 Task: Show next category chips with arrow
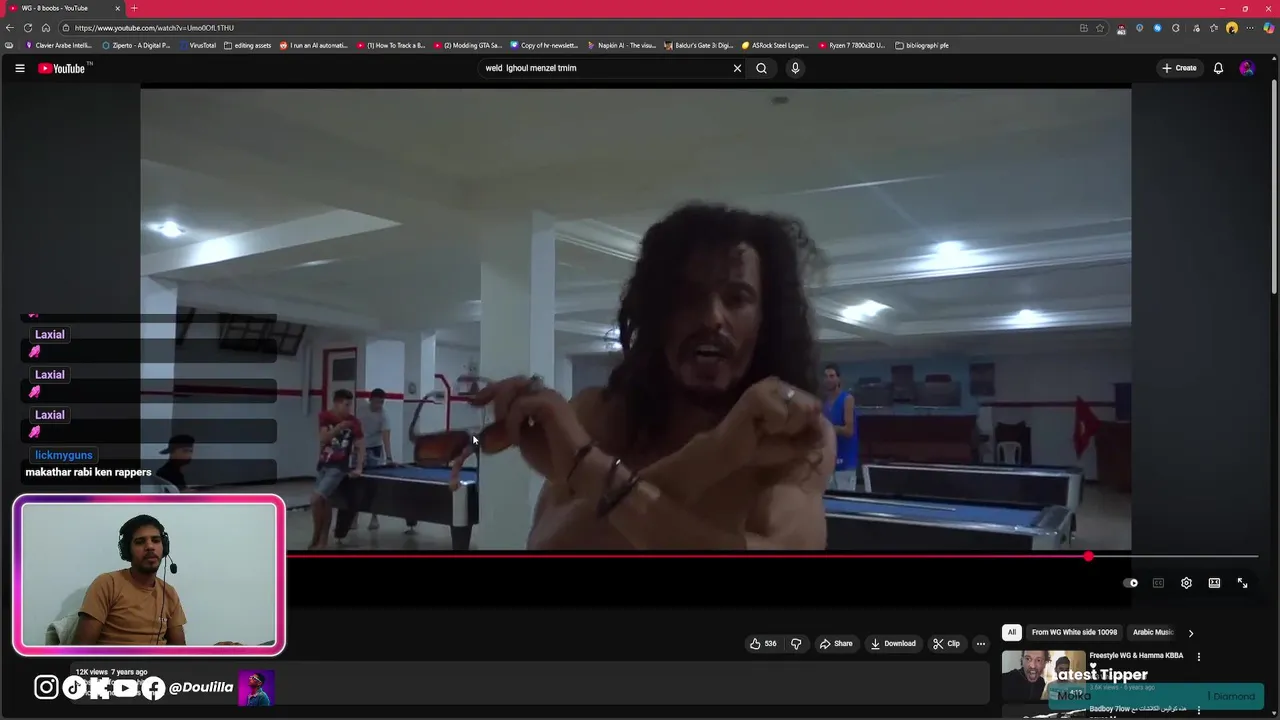click(1190, 632)
